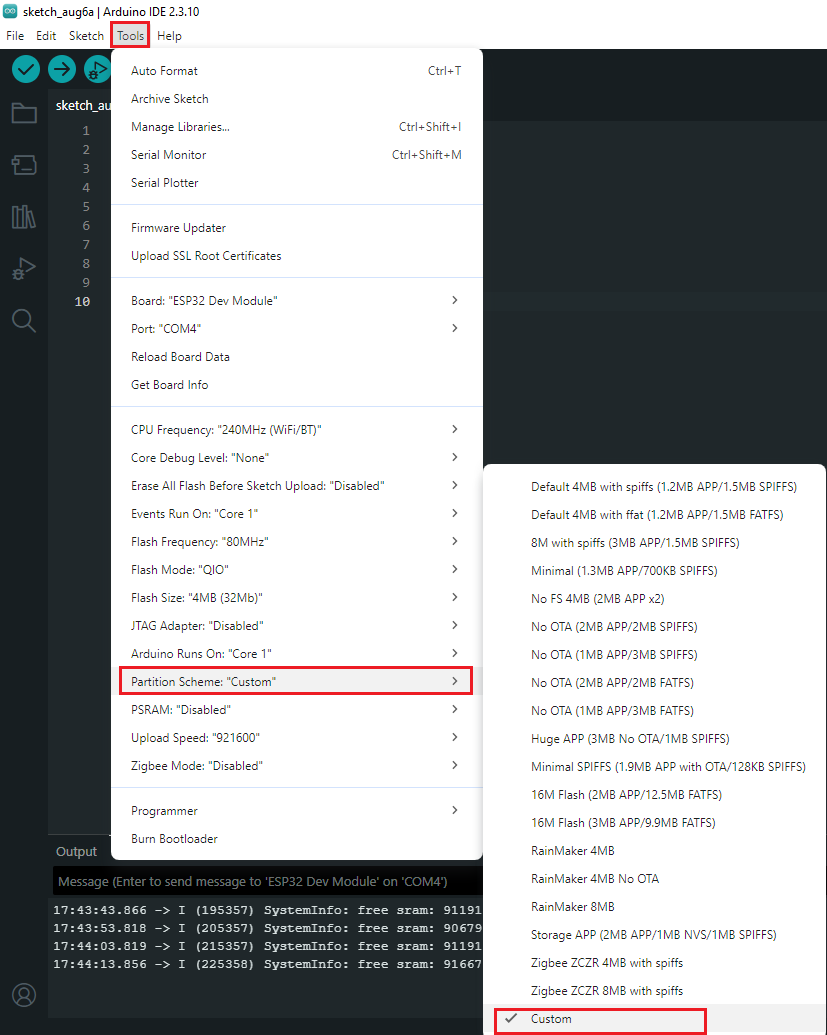Expand Zigbee Mode submenu
The width and height of the screenshot is (827, 1035).
click(x=297, y=766)
